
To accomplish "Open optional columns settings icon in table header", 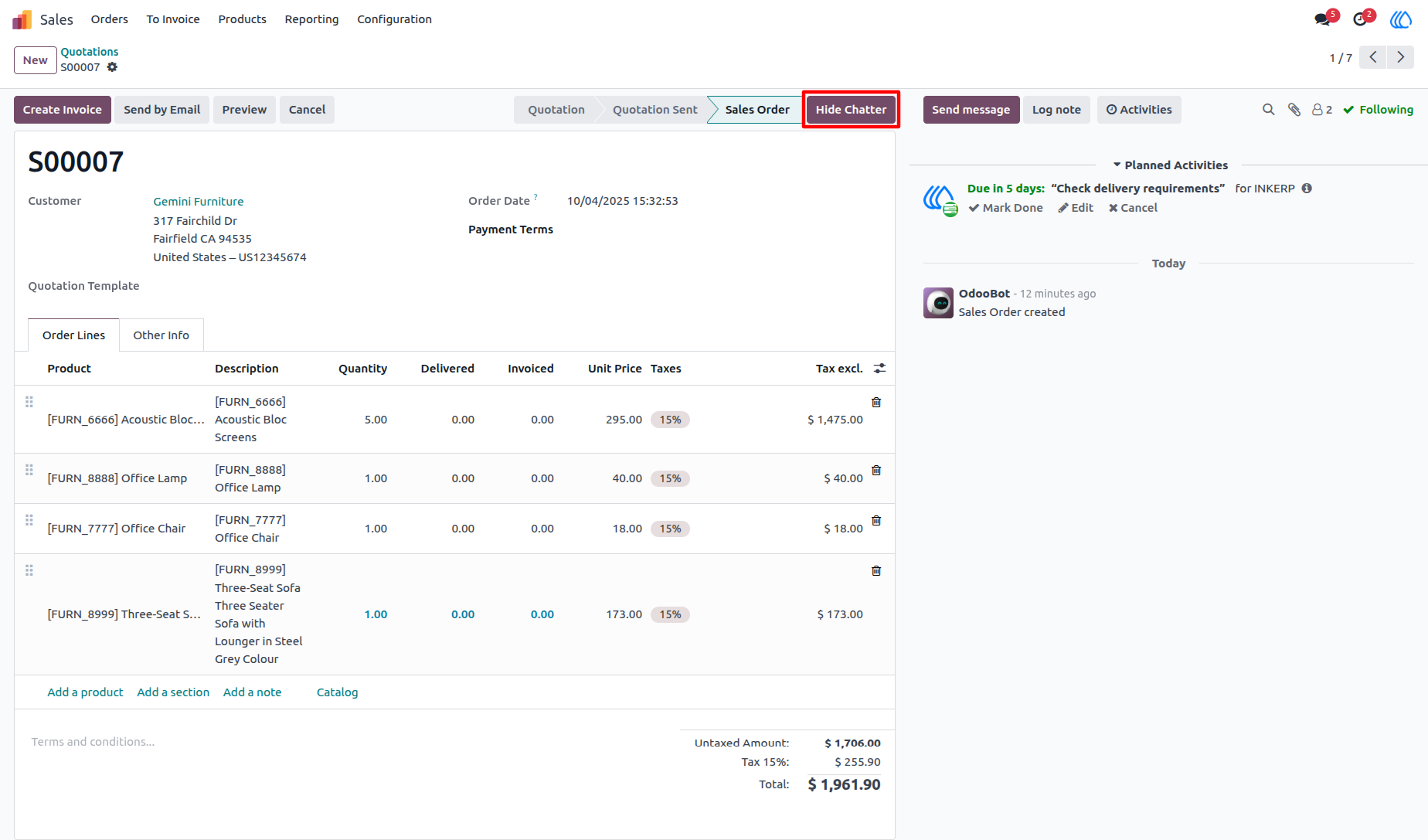I will click(x=879, y=369).
